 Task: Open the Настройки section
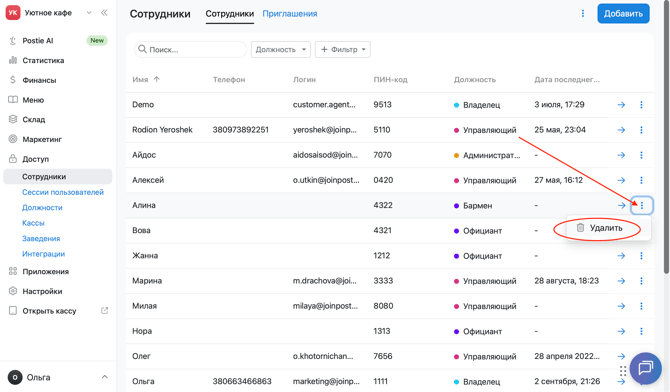[42, 291]
